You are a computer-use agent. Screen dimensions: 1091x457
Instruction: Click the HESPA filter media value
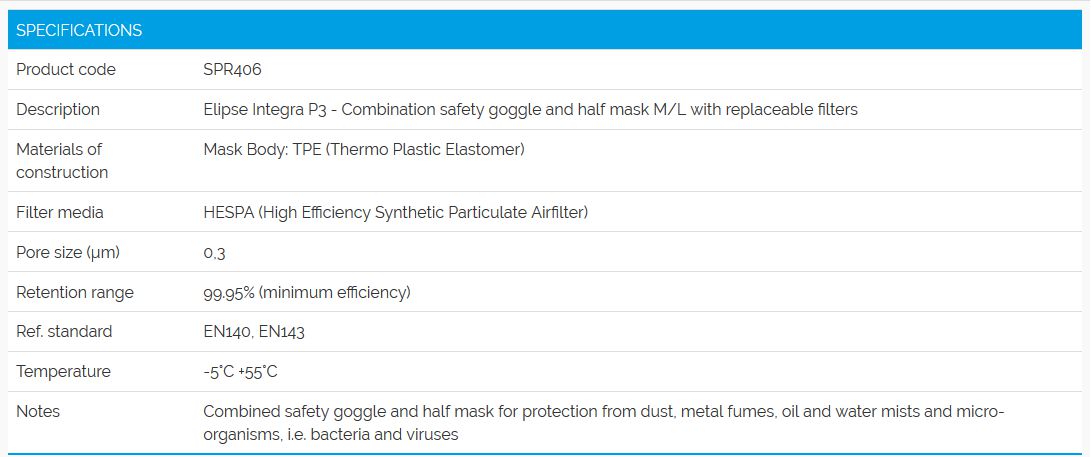pyautogui.click(x=395, y=213)
